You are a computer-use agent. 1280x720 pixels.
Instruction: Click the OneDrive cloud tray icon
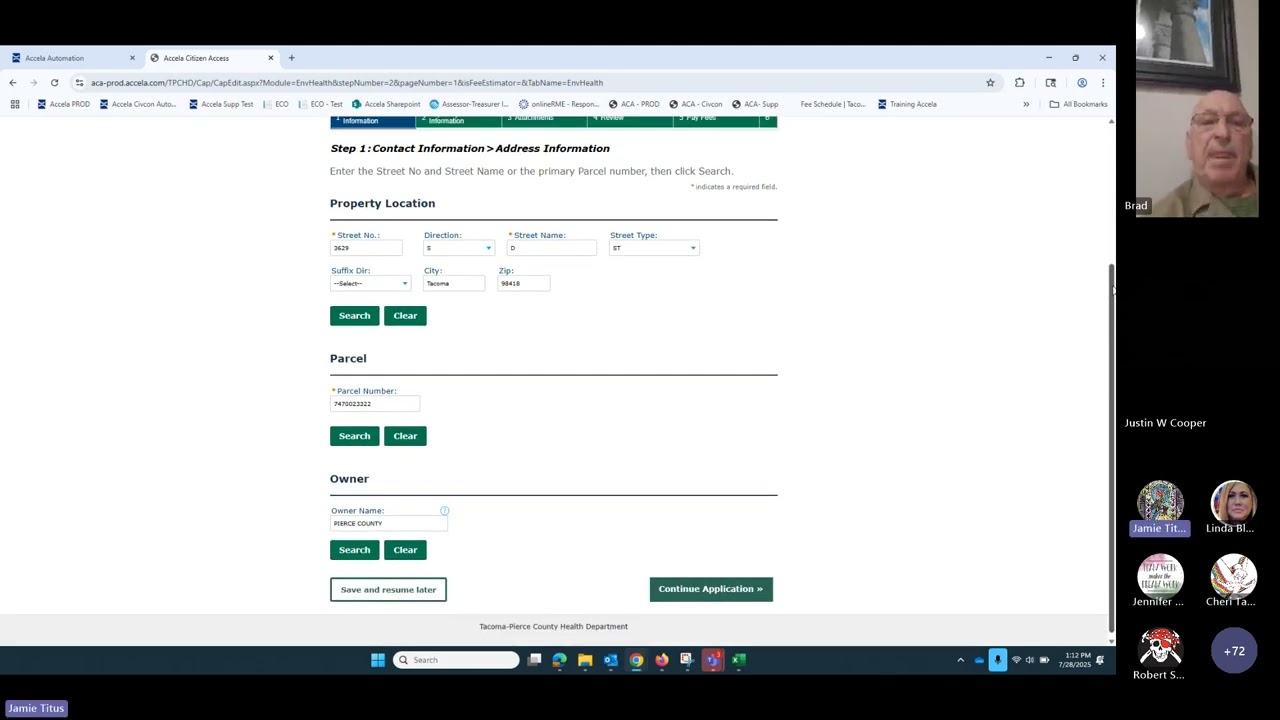click(979, 660)
